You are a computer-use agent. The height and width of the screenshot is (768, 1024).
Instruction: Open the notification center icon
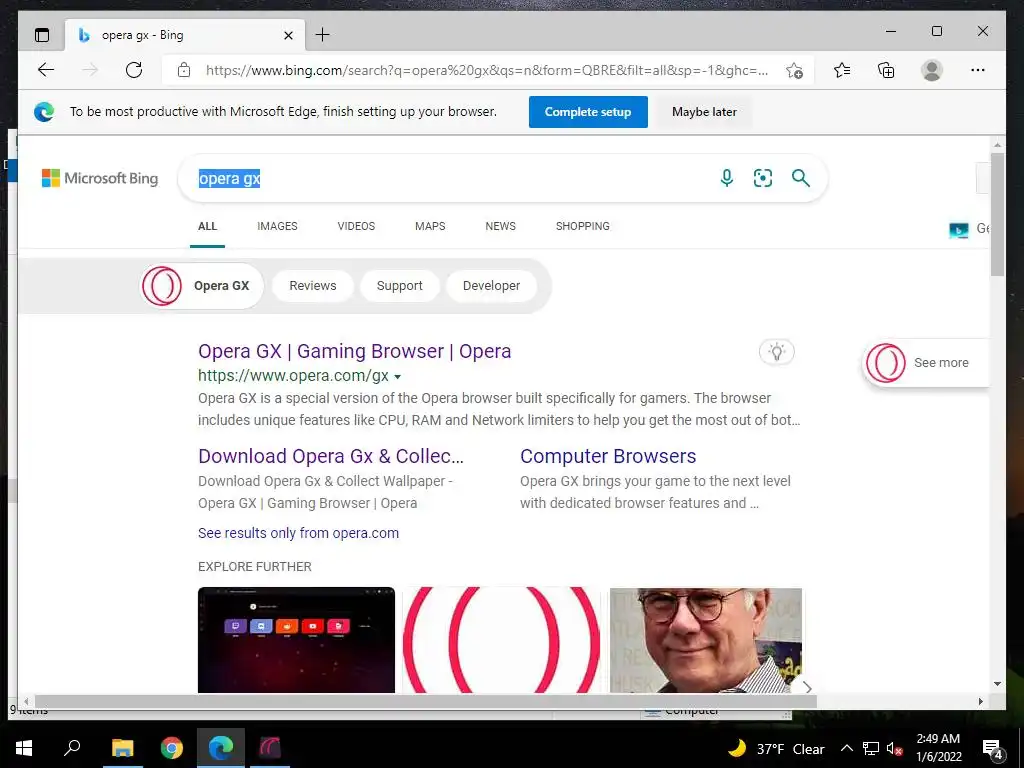[993, 749]
